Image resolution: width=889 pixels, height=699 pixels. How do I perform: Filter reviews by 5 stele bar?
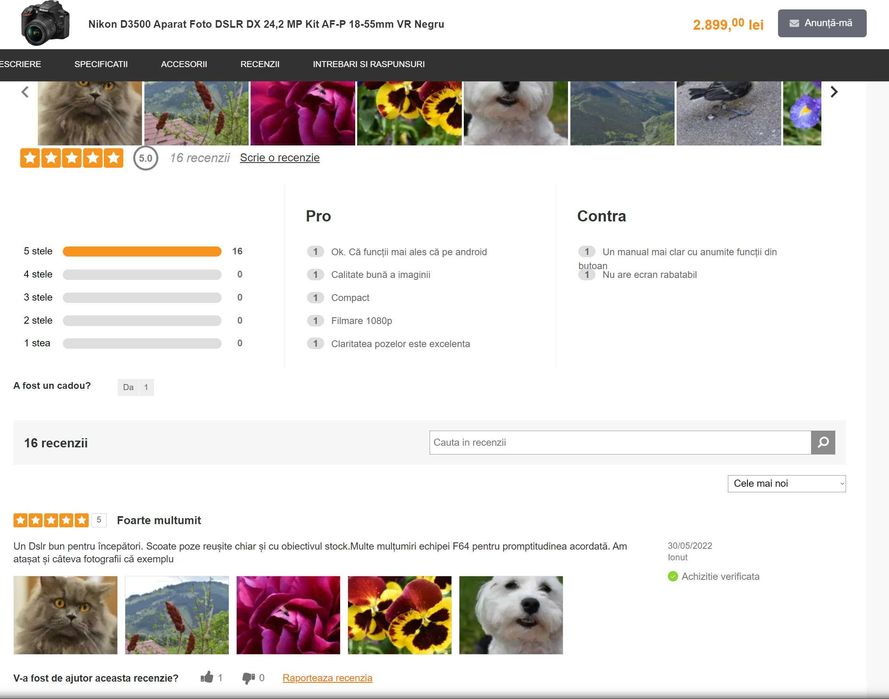[x=142, y=251]
